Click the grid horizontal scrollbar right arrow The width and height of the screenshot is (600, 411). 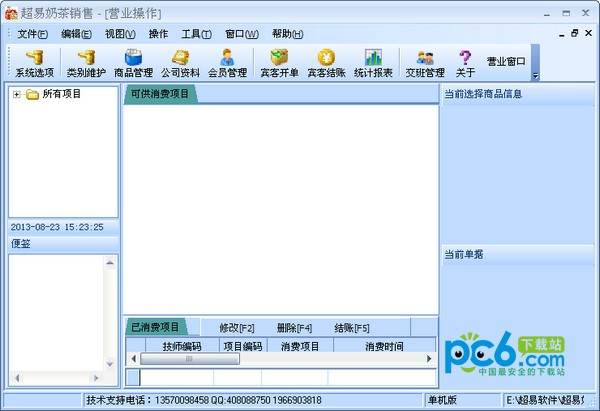click(x=429, y=359)
